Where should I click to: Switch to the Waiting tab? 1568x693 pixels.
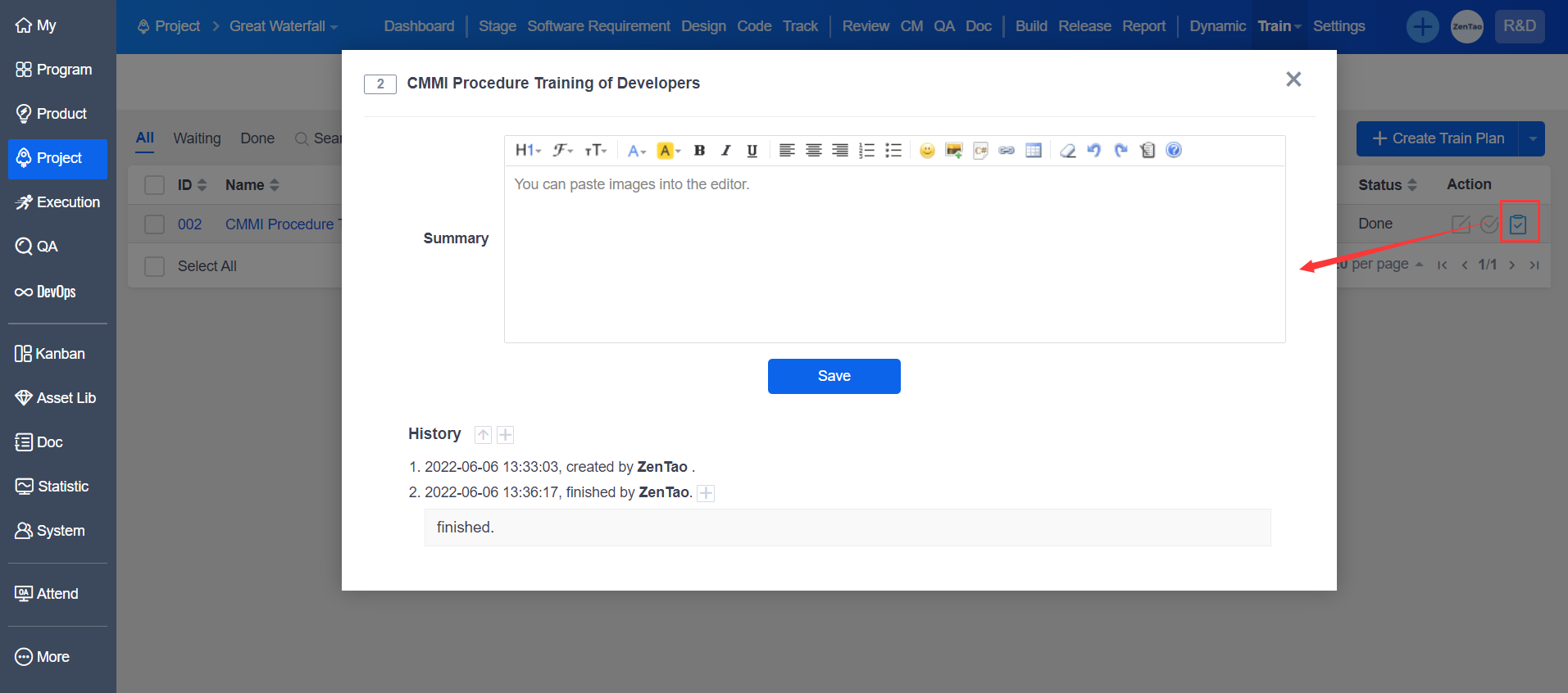click(x=197, y=138)
